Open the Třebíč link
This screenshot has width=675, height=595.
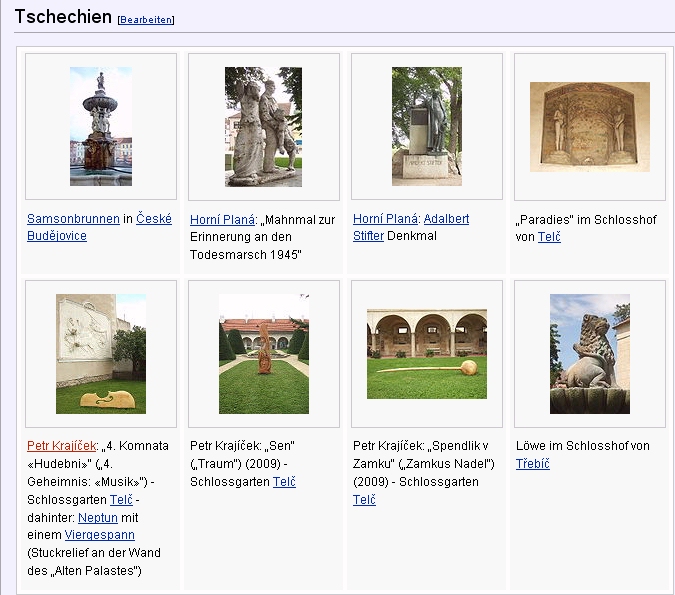(x=532, y=464)
